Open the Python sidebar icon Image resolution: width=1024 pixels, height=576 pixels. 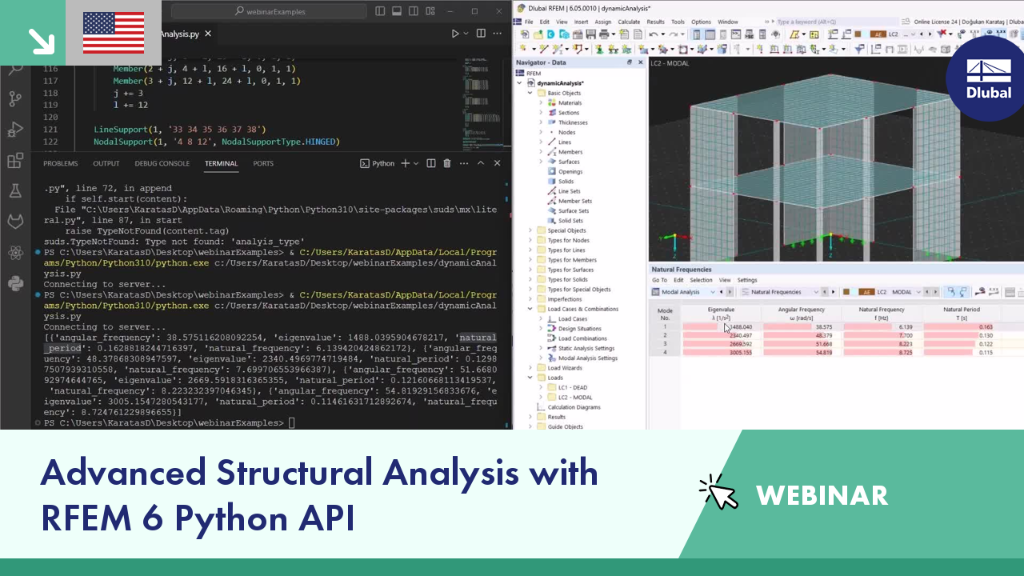coord(15,283)
